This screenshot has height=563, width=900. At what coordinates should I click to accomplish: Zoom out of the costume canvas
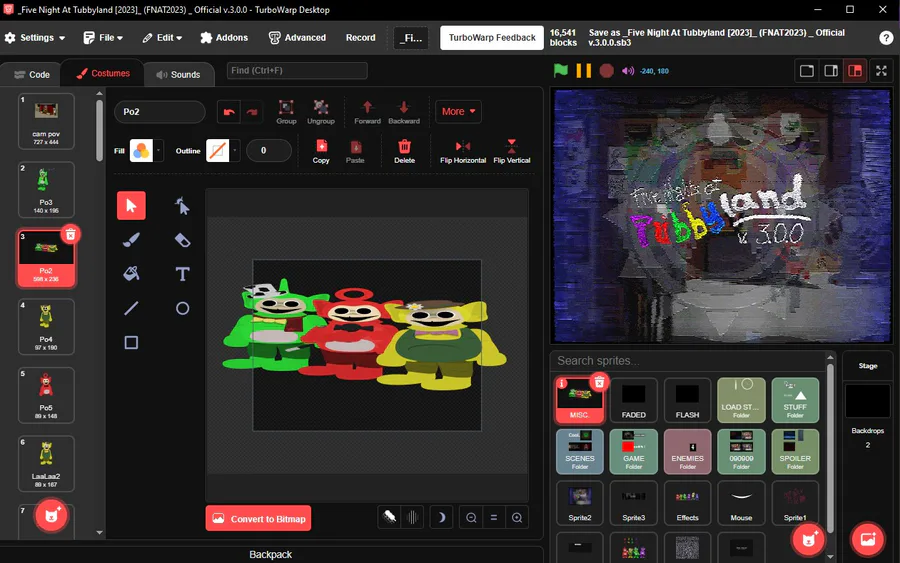[x=471, y=518]
